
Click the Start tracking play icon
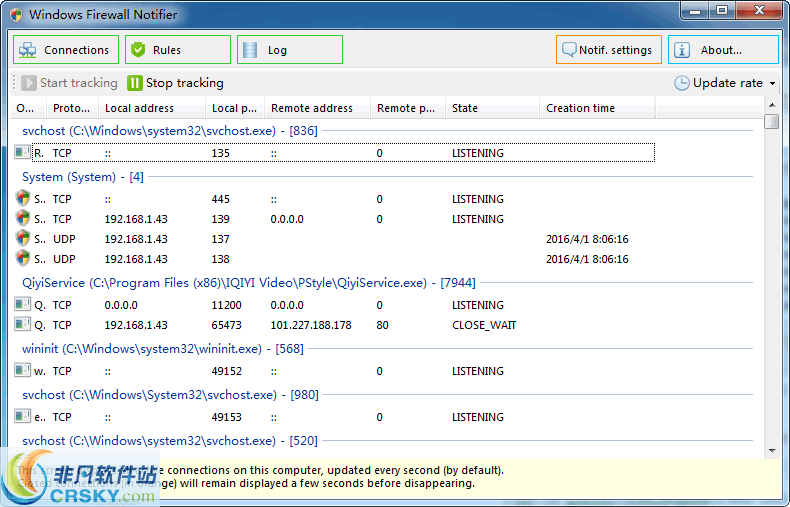(x=29, y=83)
